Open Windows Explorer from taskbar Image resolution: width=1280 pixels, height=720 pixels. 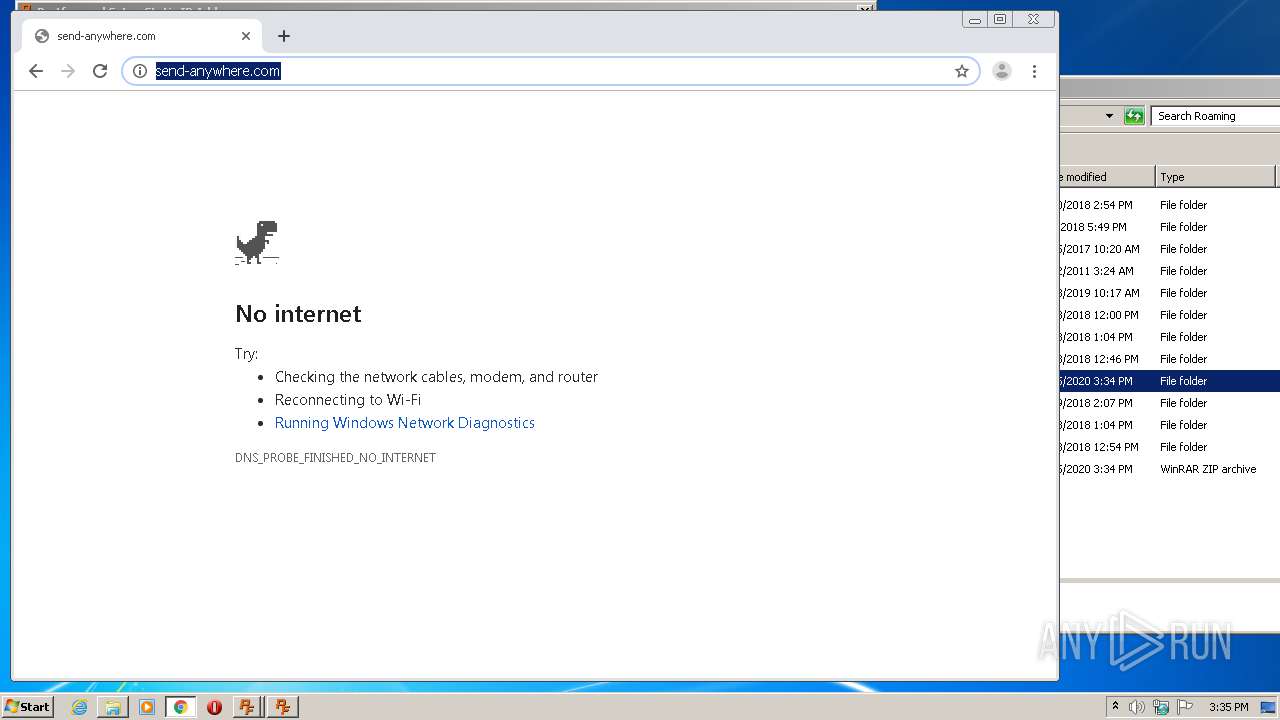pyautogui.click(x=113, y=707)
